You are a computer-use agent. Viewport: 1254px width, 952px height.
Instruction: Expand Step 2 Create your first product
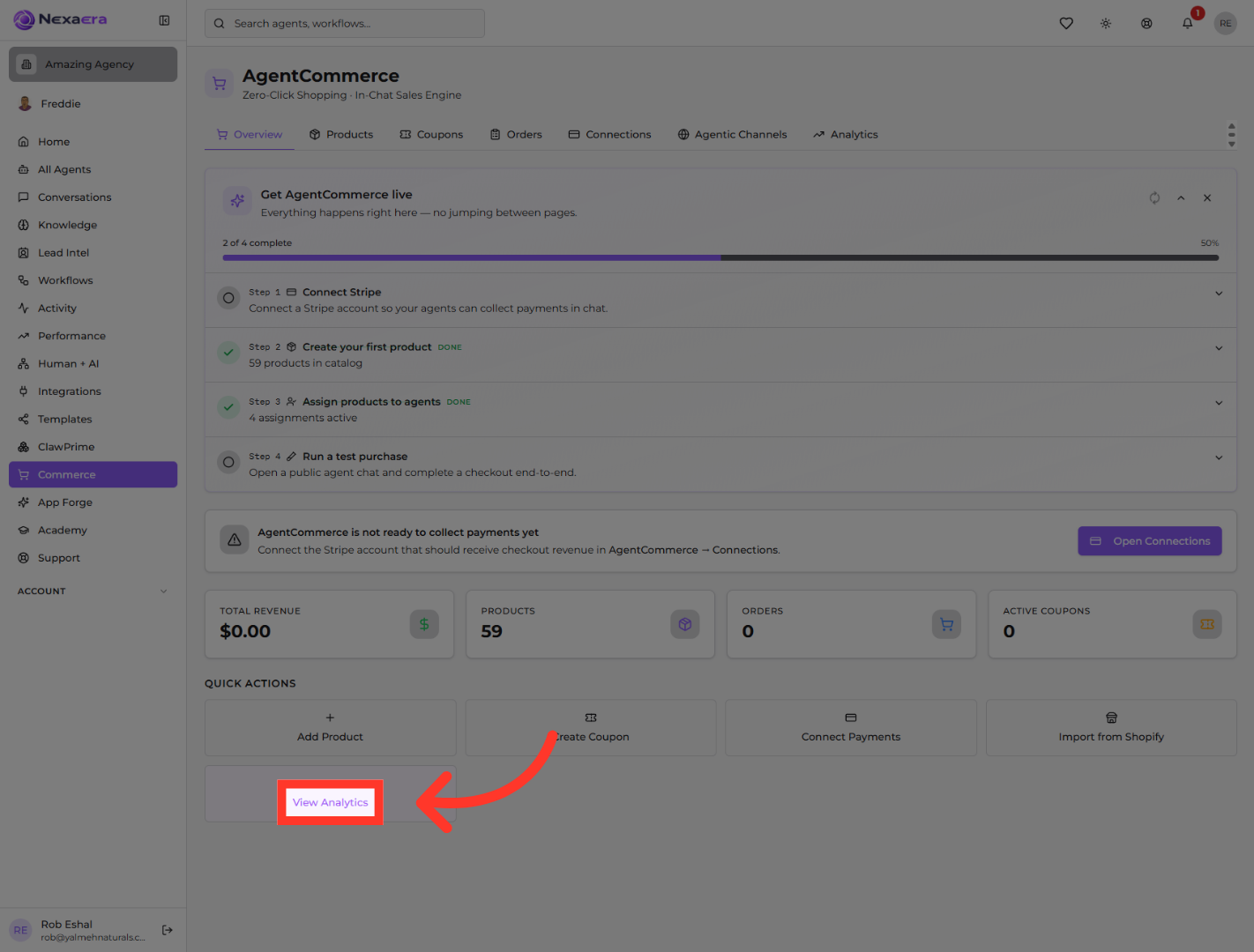[1219, 348]
